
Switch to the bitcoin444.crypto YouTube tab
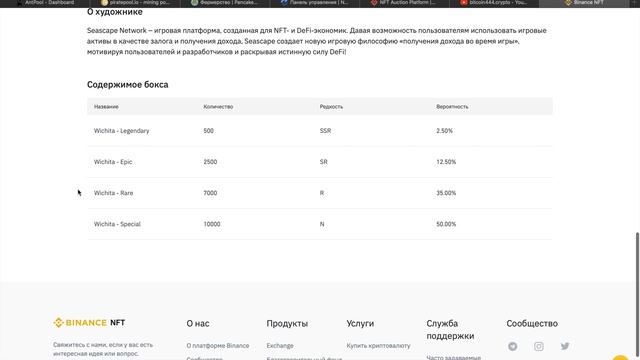tap(494, 3)
